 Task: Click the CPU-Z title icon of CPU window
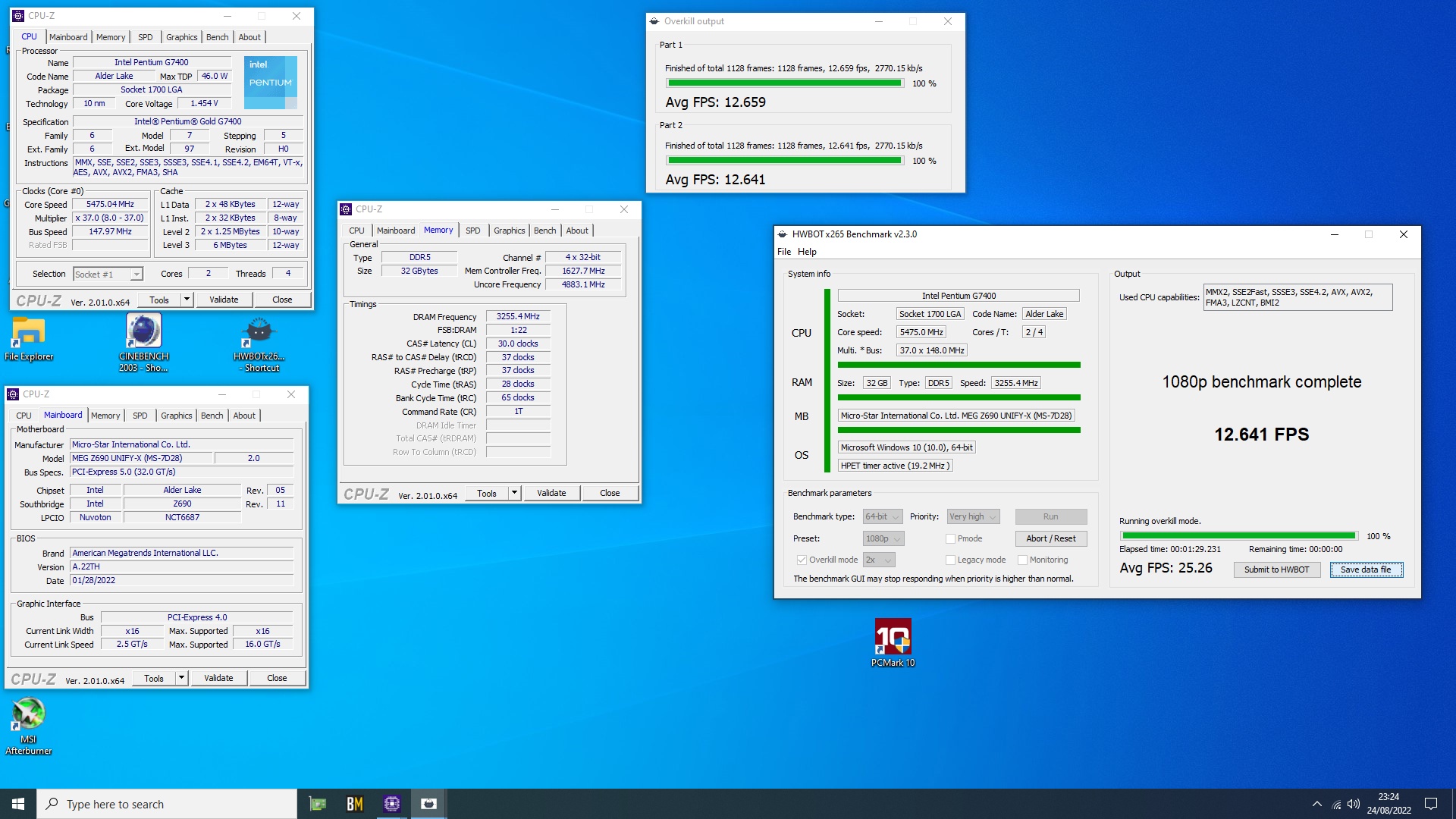point(19,16)
